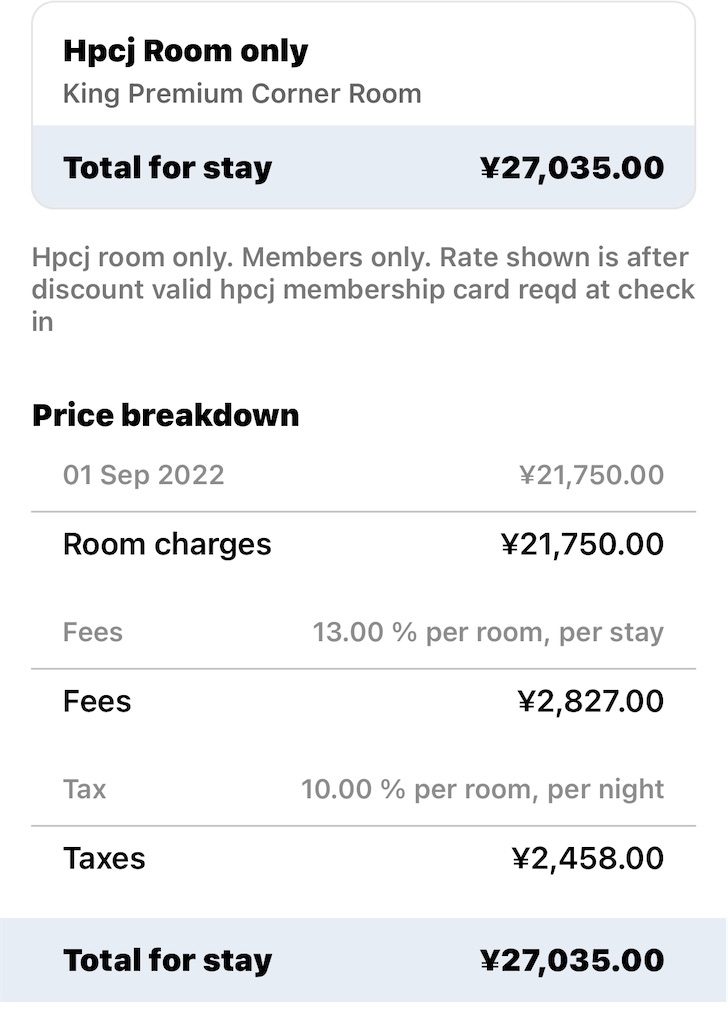Image resolution: width=728 pixels, height=1024 pixels.
Task: Click the ¥2,827.00 fees amount
Action: tap(591, 701)
